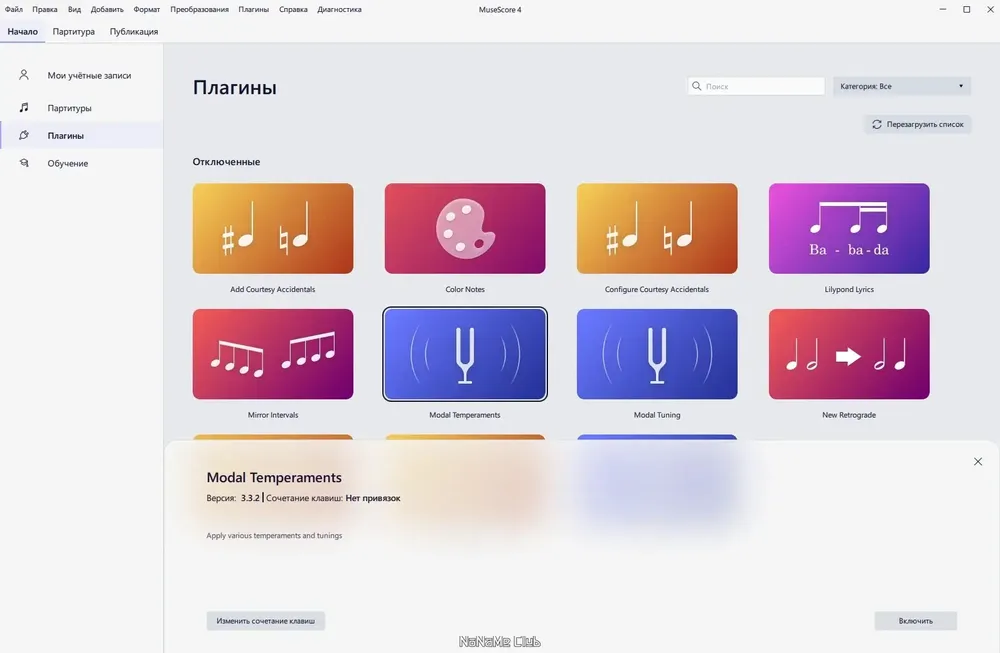Image resolution: width=1000 pixels, height=653 pixels.
Task: Open the Плагины menu in menu bar
Action: click(253, 10)
